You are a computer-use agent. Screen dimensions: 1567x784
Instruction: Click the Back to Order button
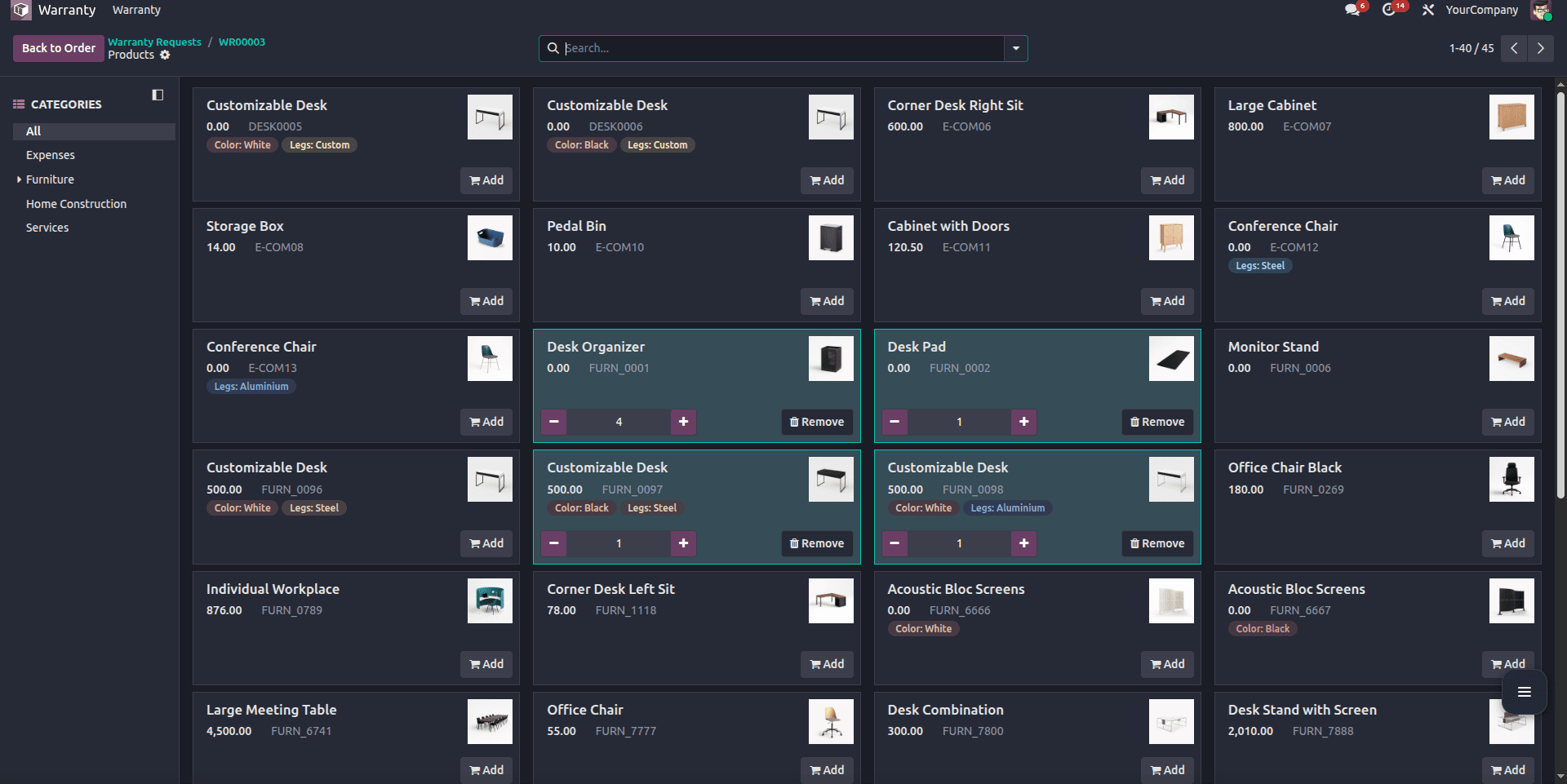(x=58, y=48)
